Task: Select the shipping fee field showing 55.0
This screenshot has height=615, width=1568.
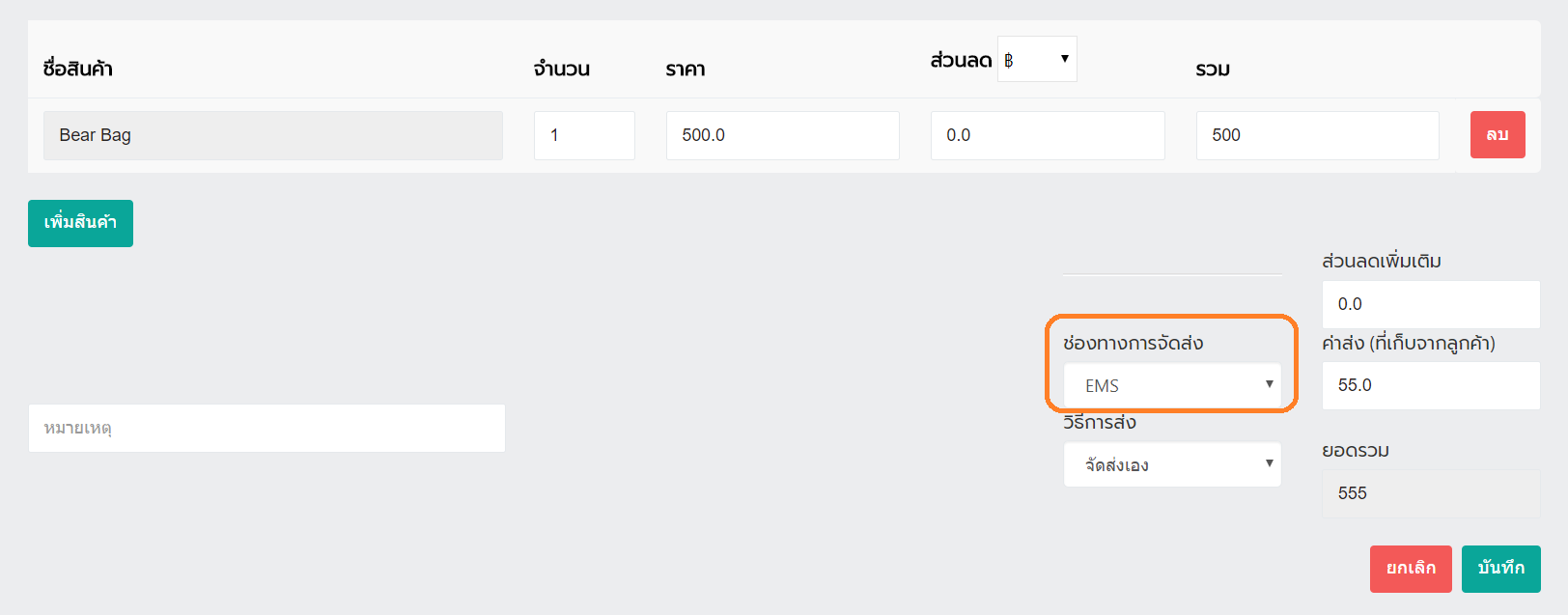Action: [x=1430, y=385]
